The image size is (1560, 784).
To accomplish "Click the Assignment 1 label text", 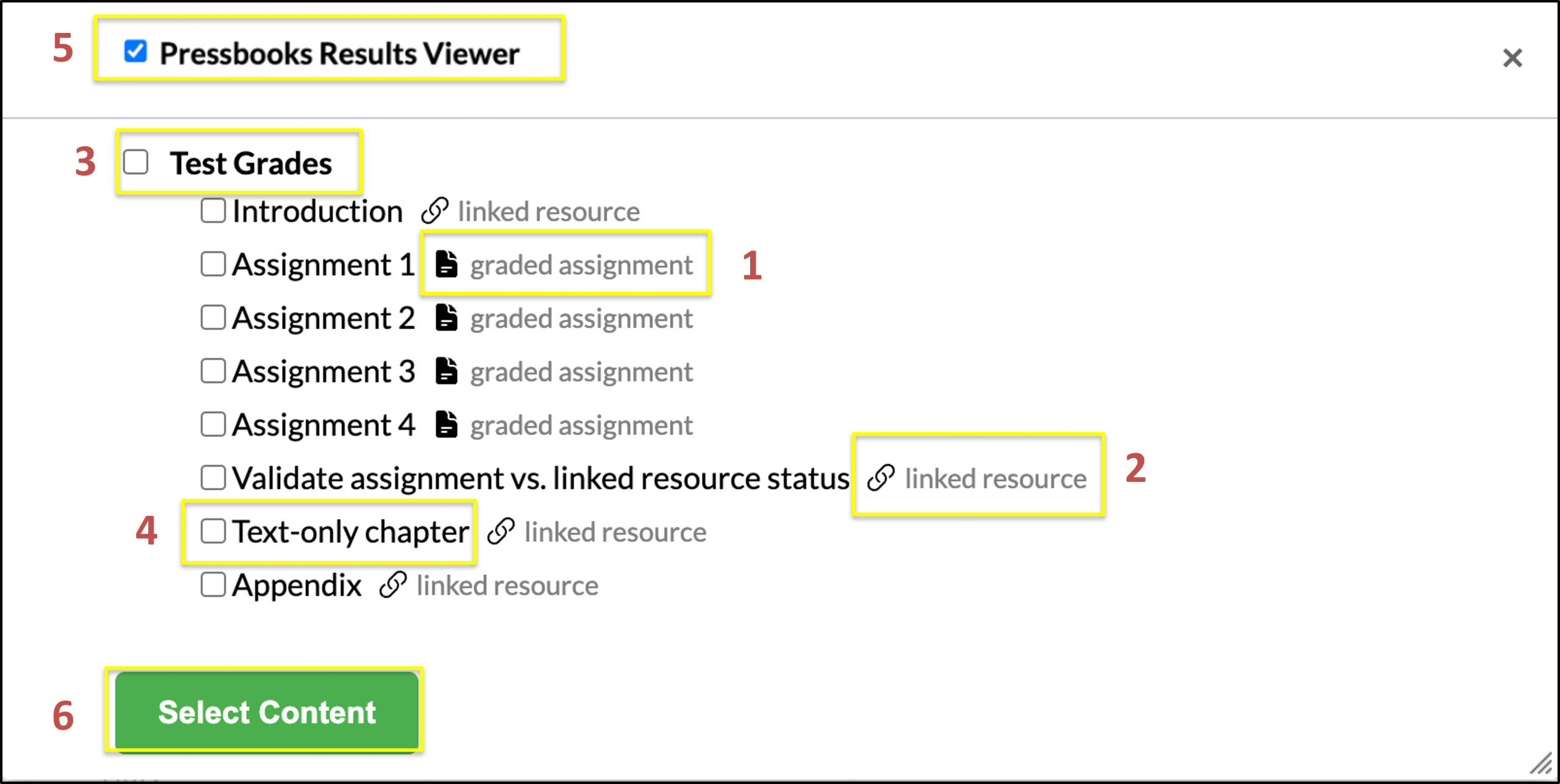I will (x=324, y=265).
